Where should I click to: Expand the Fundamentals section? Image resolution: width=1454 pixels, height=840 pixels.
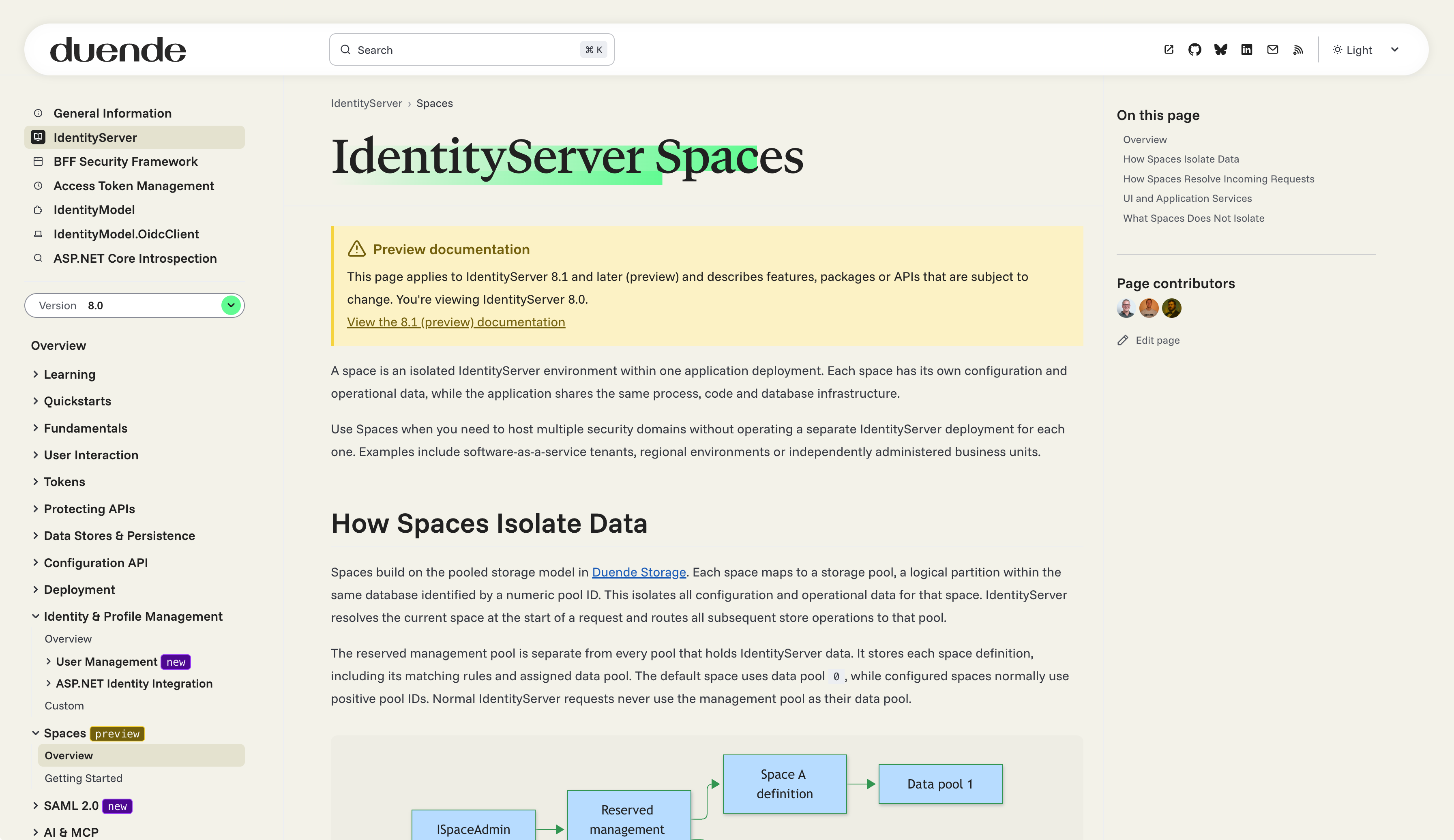[x=36, y=427]
